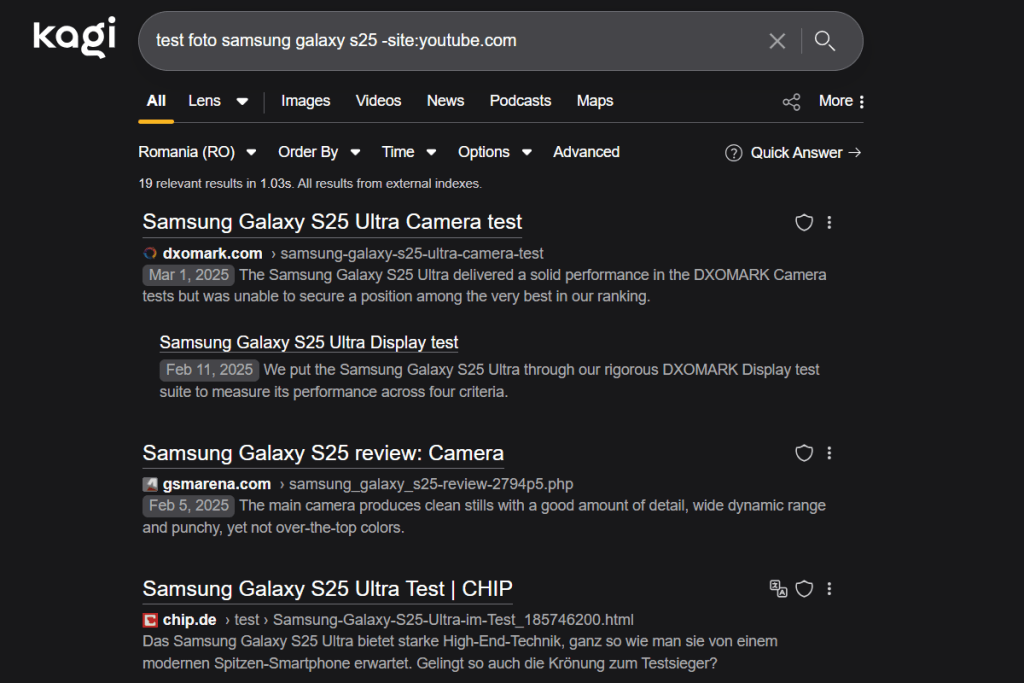Open three-dot menu for CHIP result
The height and width of the screenshot is (683, 1024).
[829, 589]
